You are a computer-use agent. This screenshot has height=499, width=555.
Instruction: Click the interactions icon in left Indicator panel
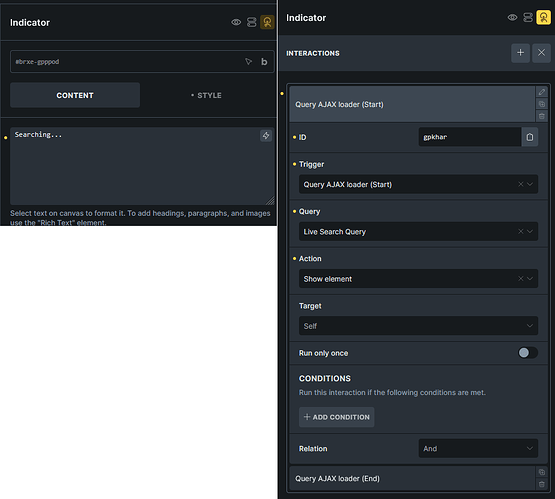click(x=267, y=22)
